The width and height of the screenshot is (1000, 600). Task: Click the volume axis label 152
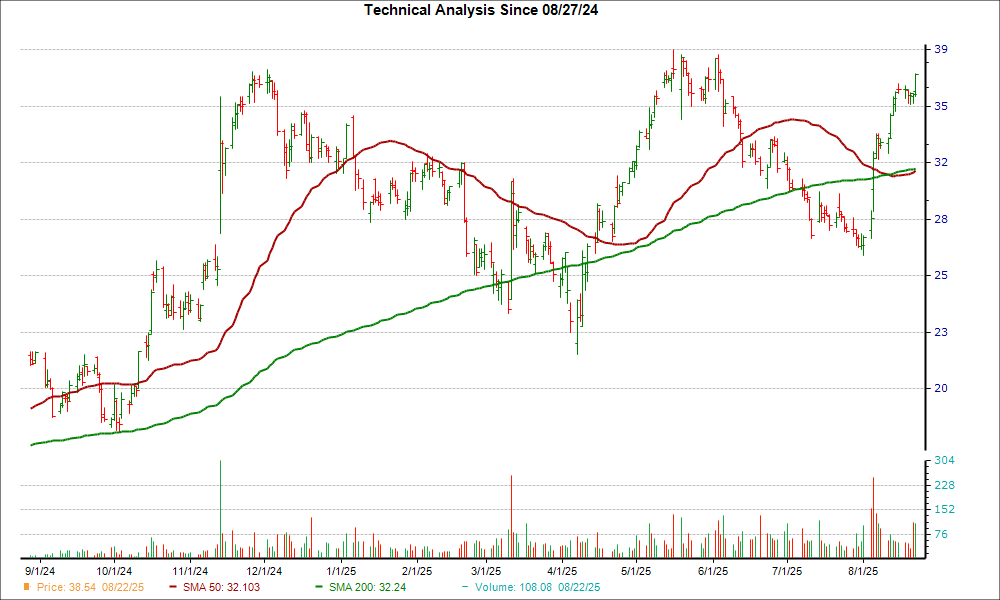pos(945,509)
